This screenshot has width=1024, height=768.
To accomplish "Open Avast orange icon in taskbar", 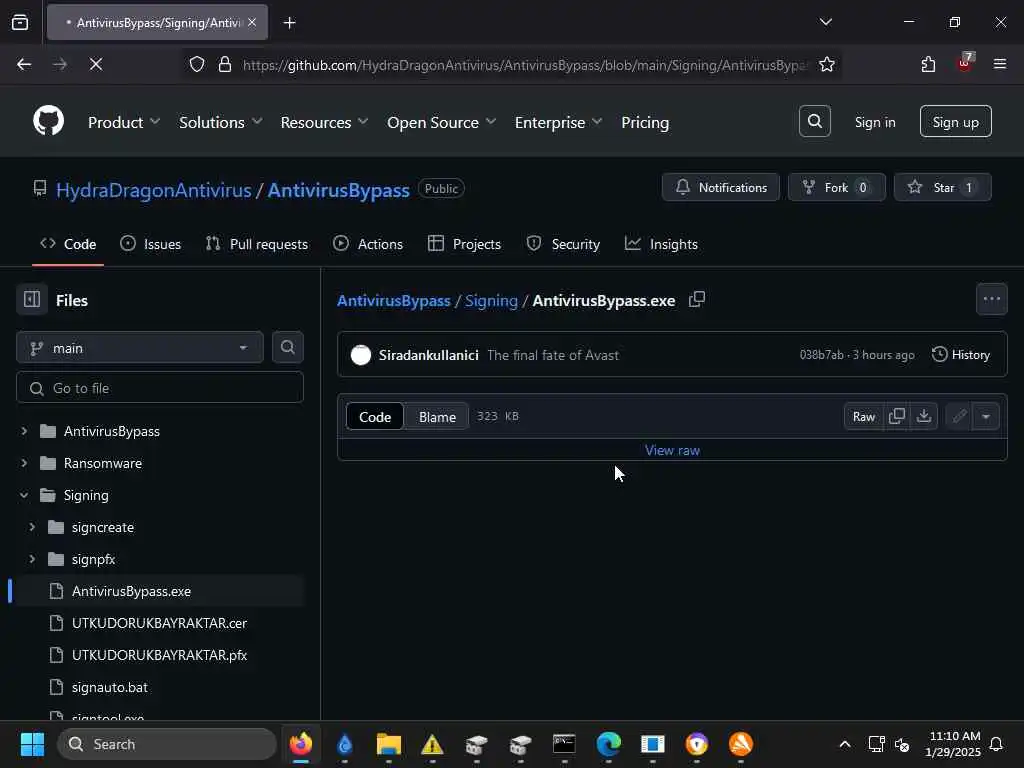I will tap(741, 744).
